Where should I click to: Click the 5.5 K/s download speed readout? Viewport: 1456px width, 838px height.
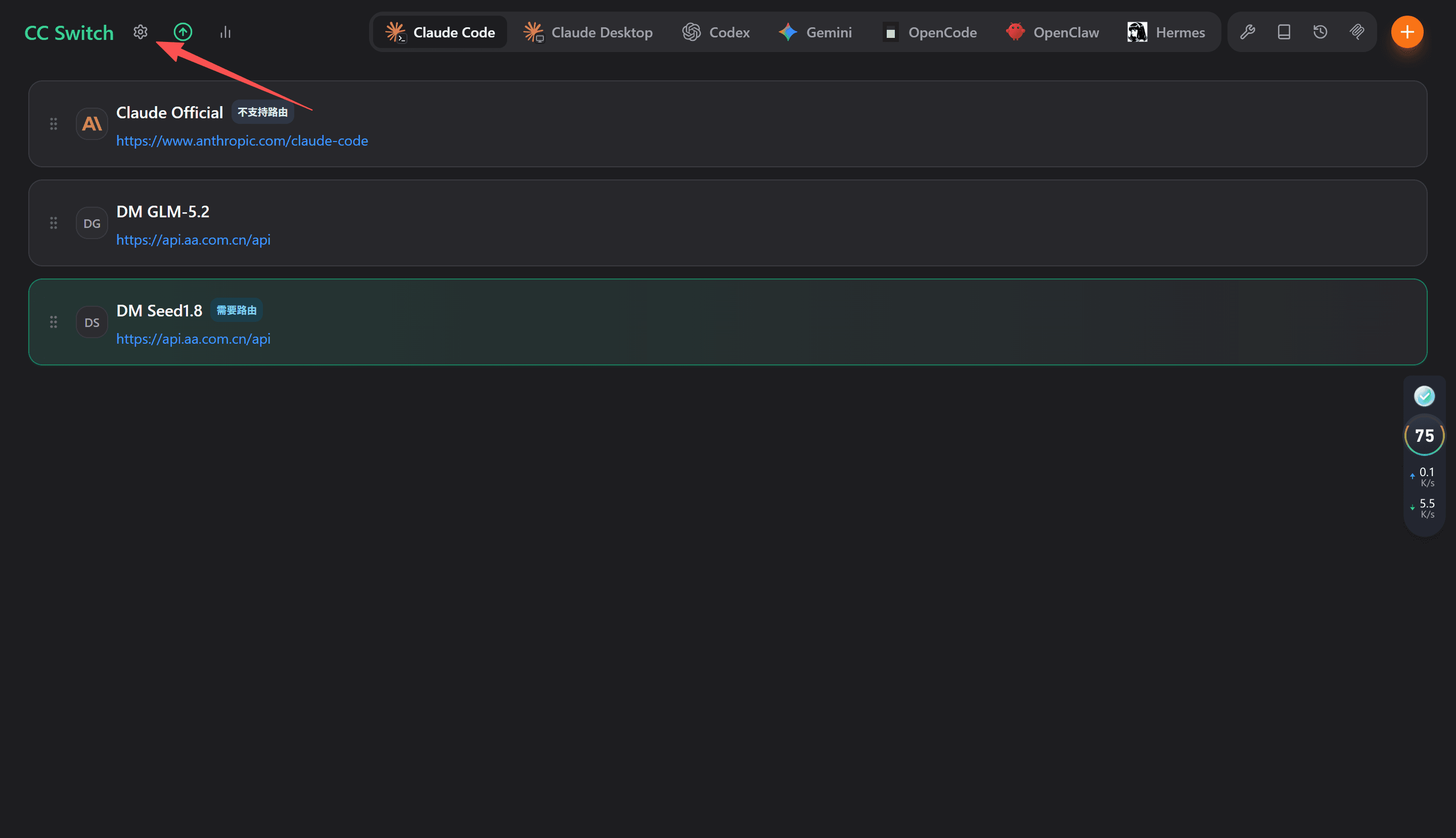point(1424,509)
